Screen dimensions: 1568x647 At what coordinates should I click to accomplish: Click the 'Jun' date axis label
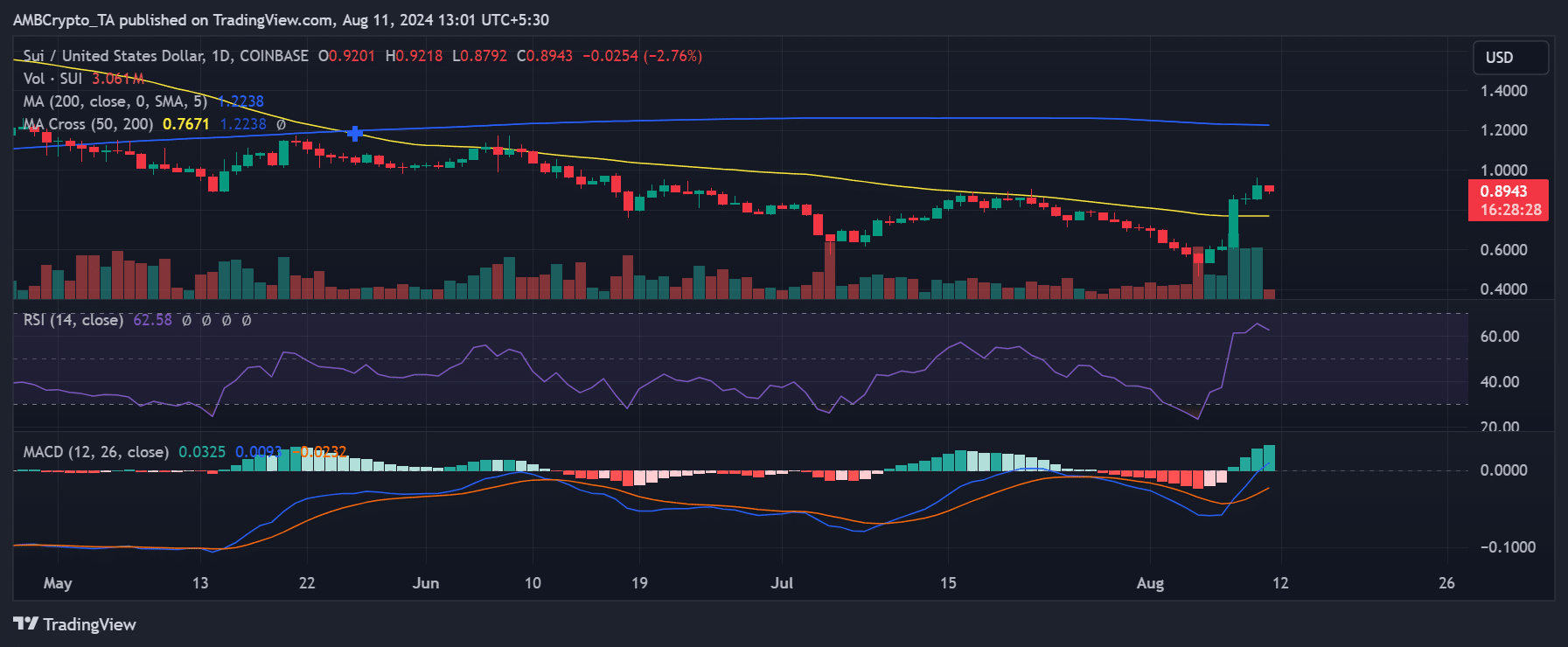coord(426,583)
